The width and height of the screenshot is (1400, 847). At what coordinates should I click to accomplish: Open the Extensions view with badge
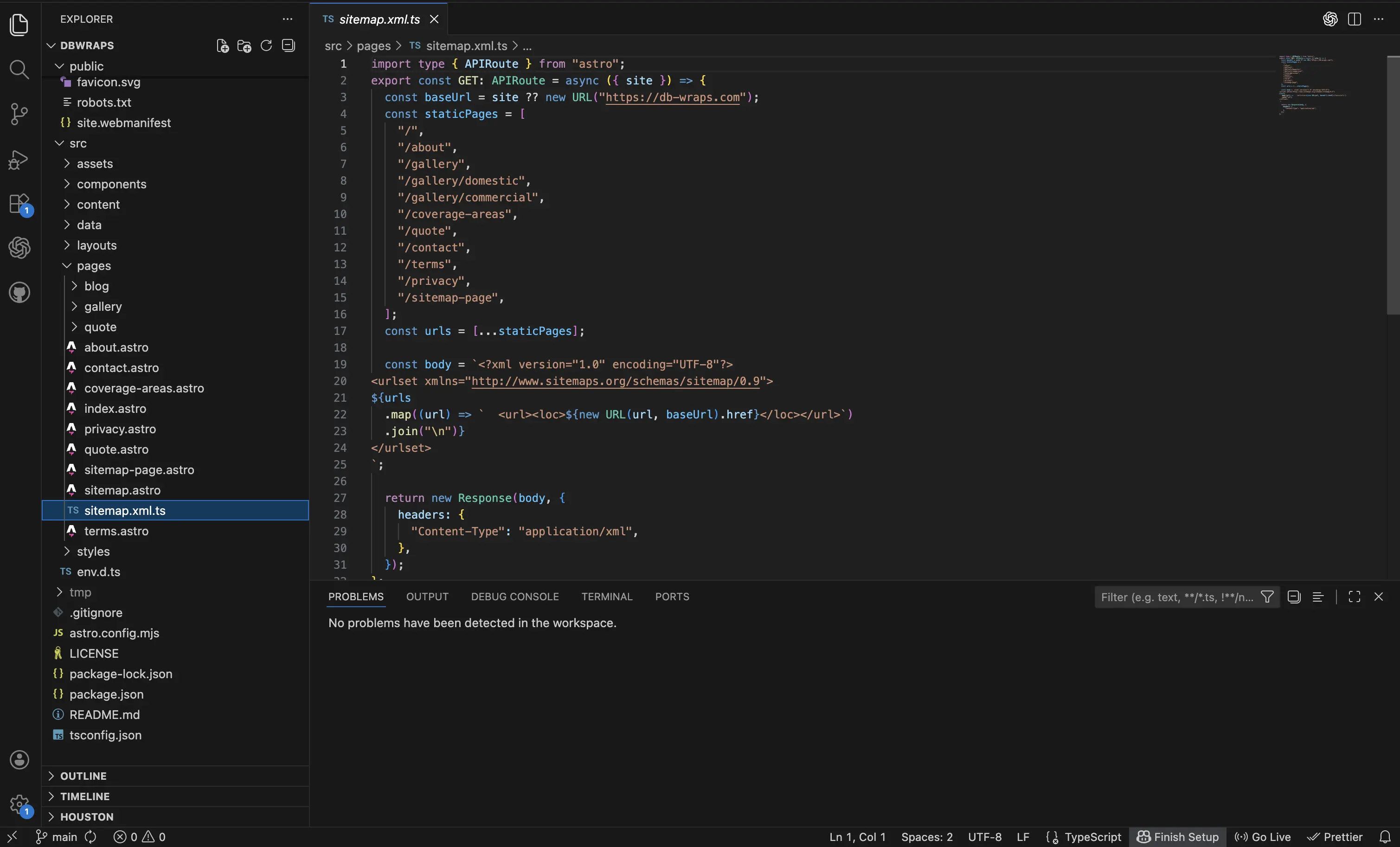click(19, 203)
